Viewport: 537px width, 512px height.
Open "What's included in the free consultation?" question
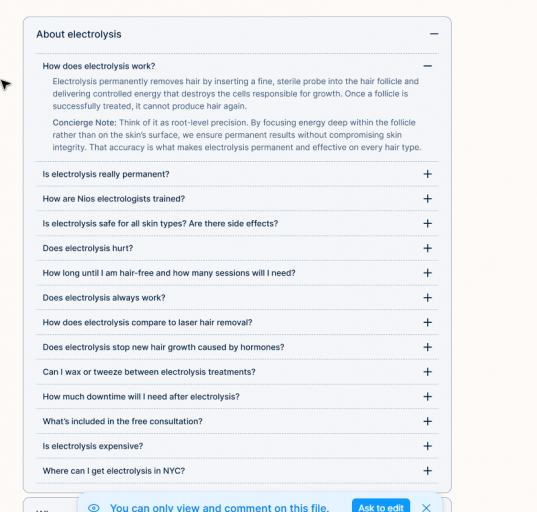[x=237, y=421]
